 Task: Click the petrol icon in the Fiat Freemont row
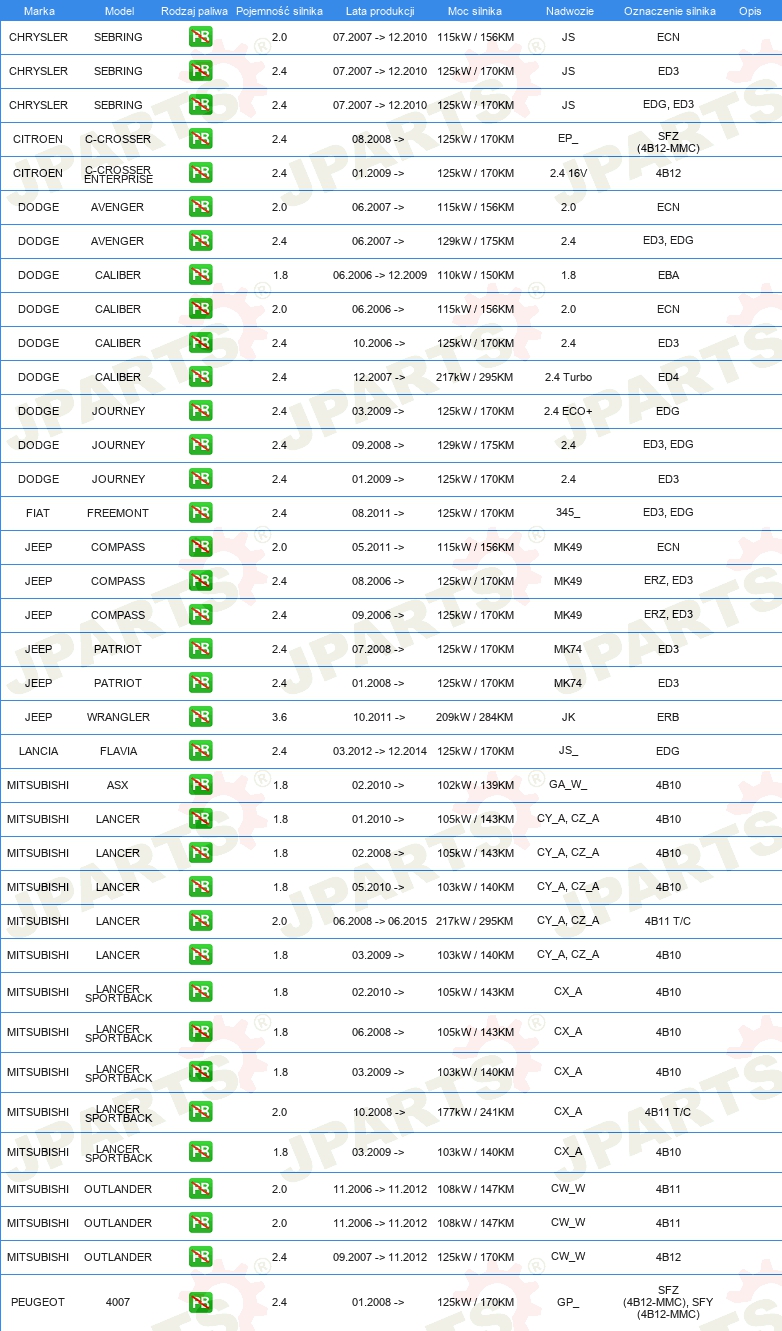(x=201, y=513)
